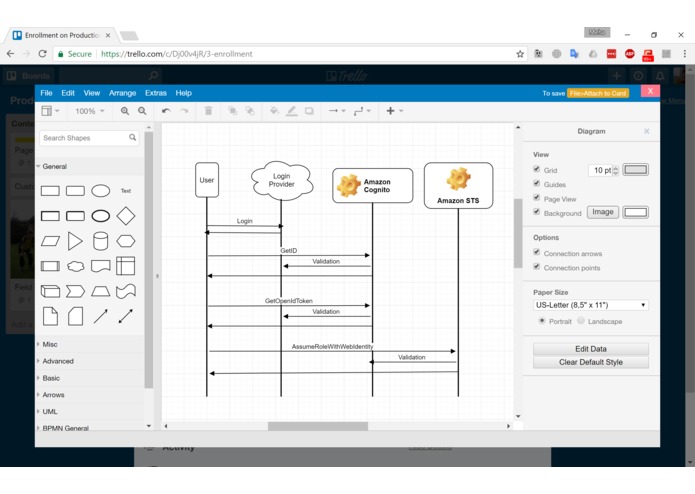Viewport: 695px width, 494px height.
Task: Click the line color pencil icon
Action: [291, 111]
